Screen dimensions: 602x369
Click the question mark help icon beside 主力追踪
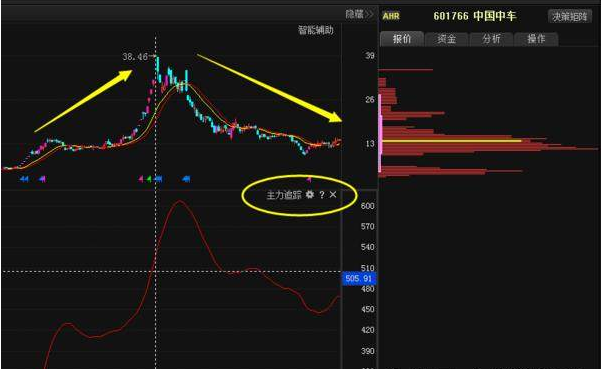pyautogui.click(x=322, y=195)
